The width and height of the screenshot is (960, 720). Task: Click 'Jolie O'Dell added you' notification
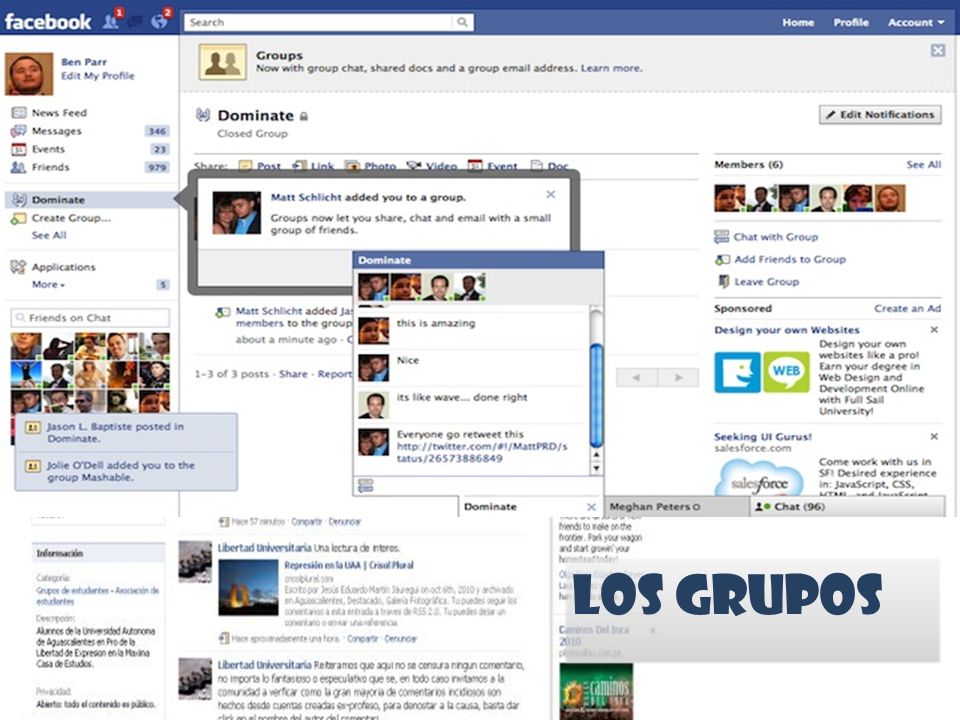coord(126,471)
